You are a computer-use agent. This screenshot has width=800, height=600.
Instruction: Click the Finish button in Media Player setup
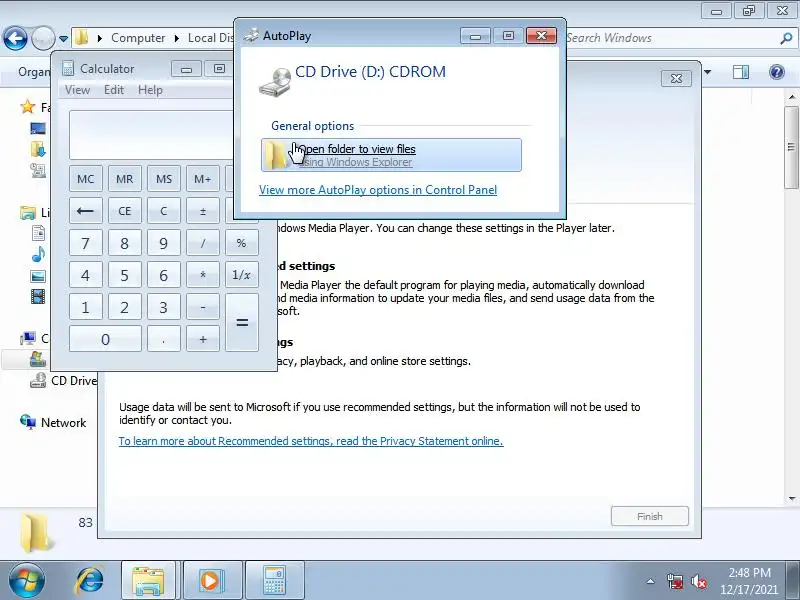tap(649, 516)
